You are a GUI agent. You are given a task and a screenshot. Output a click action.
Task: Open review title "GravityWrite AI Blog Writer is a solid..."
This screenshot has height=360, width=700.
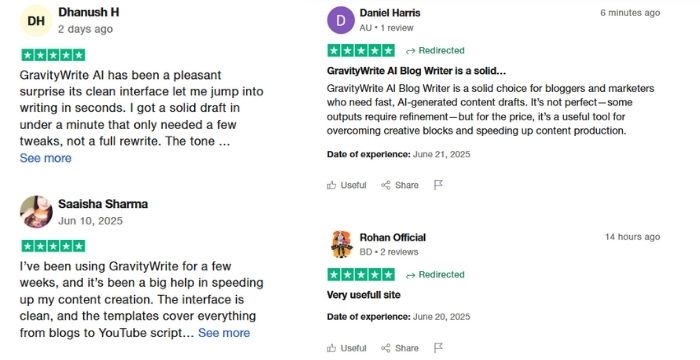pyautogui.click(x=416, y=71)
